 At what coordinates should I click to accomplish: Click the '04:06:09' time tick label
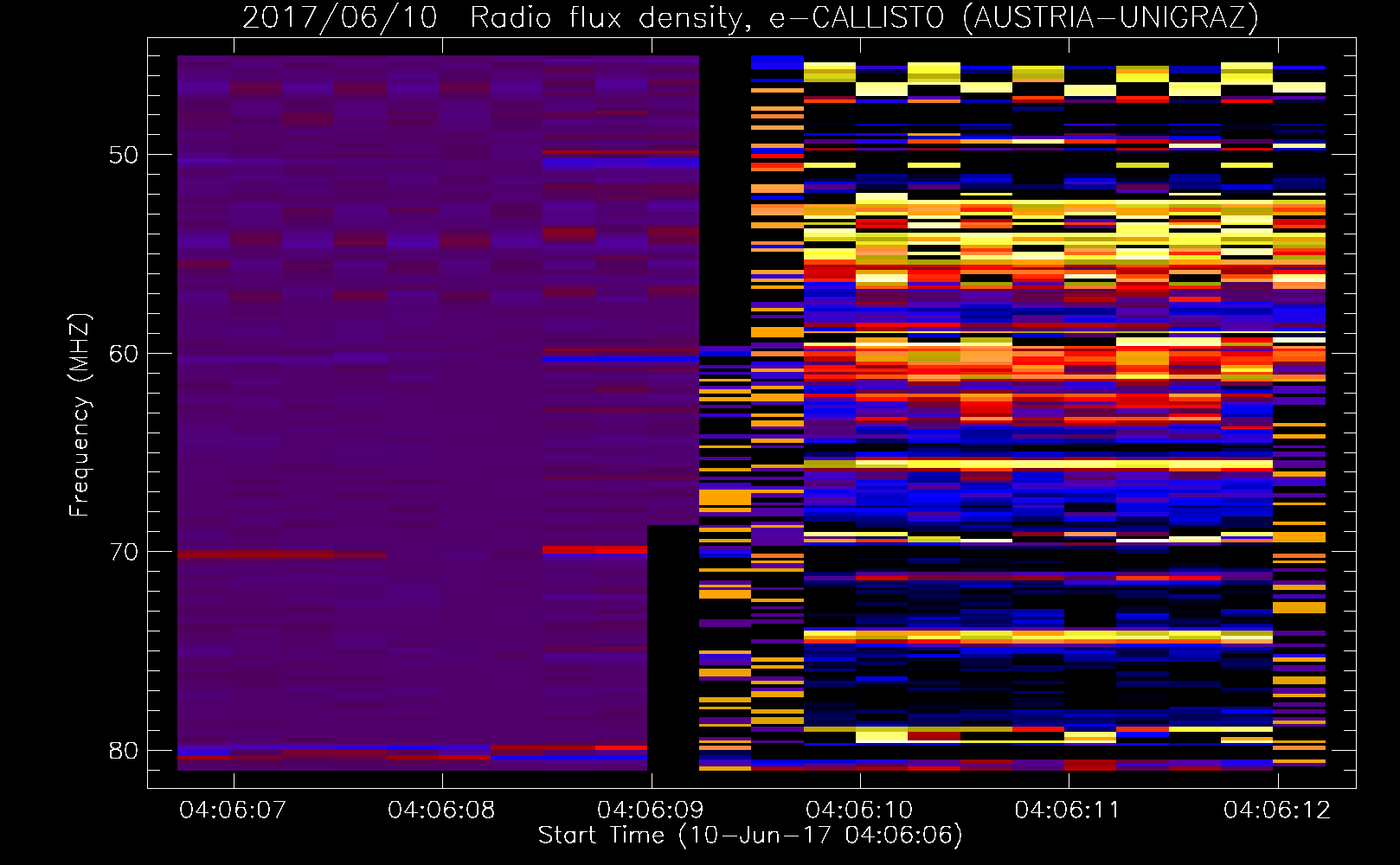click(651, 811)
